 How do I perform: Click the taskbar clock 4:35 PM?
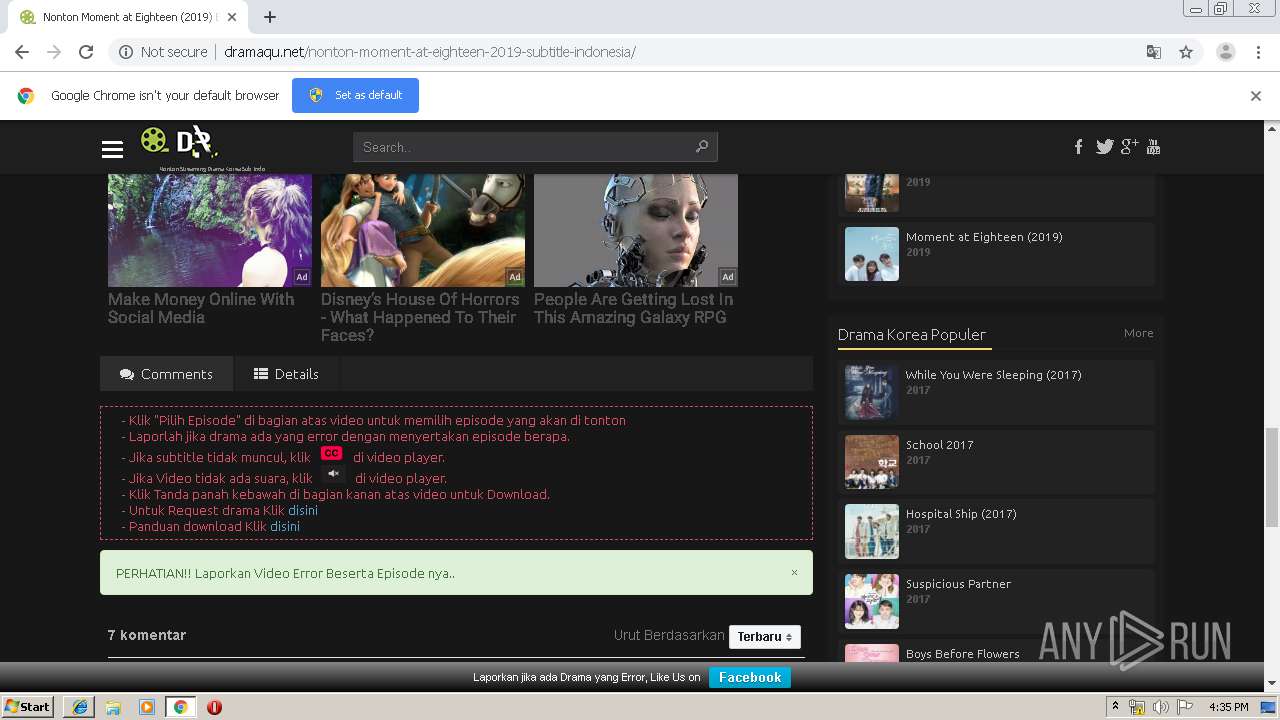coord(1228,707)
